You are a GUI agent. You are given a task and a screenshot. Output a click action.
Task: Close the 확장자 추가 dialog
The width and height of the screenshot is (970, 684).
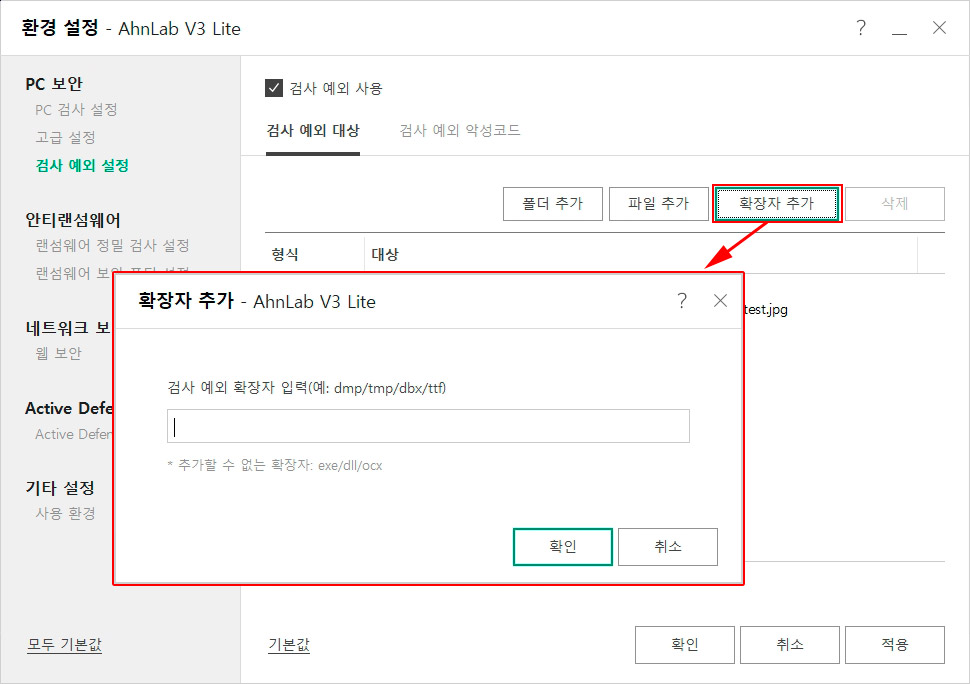coord(720,301)
